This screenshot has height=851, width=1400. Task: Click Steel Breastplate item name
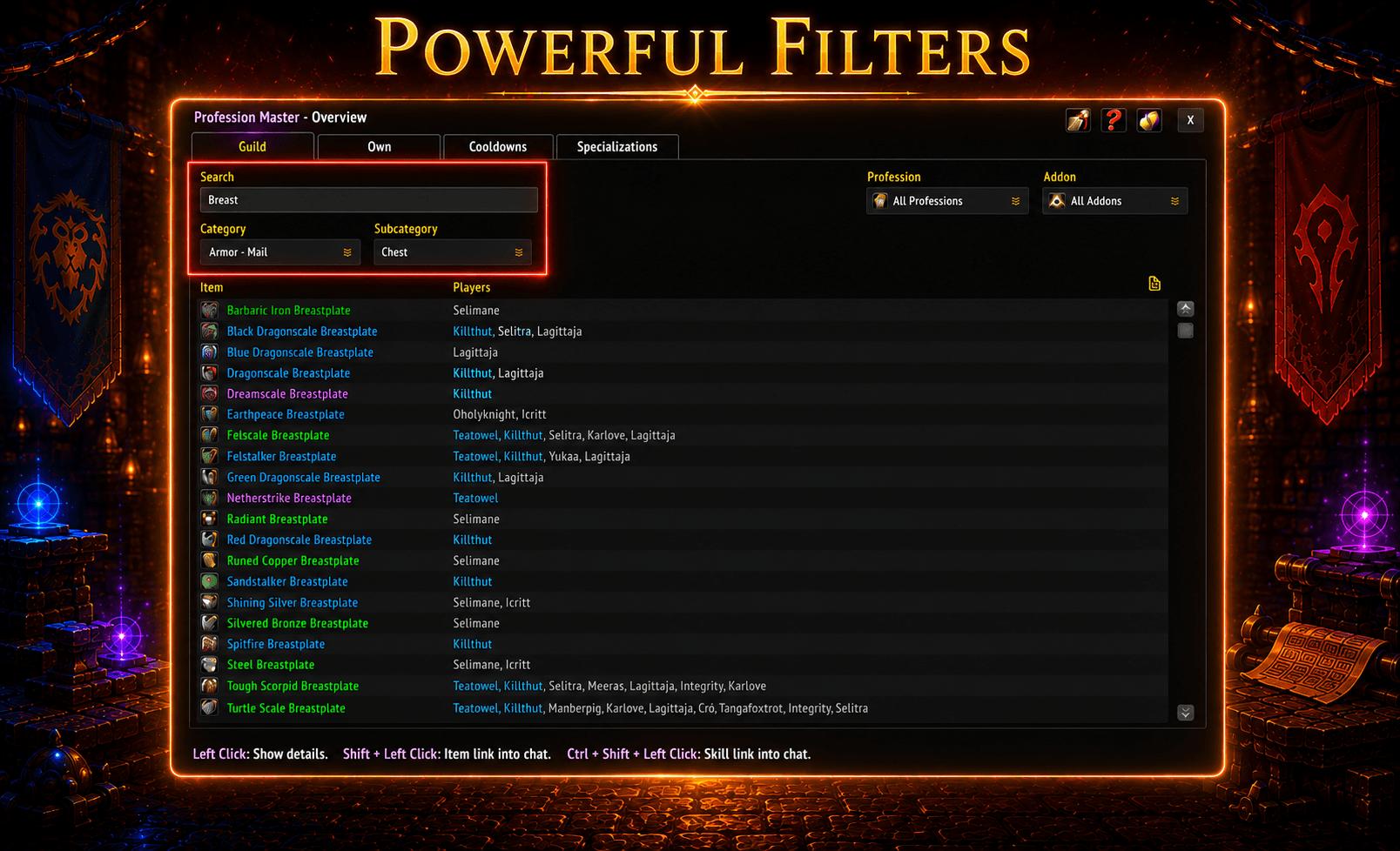(x=270, y=664)
